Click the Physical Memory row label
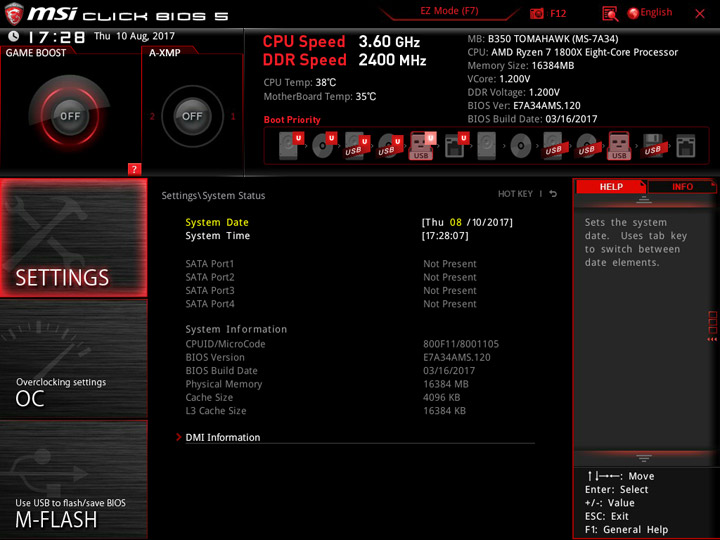Viewport: 720px width, 540px height. pyautogui.click(x=224, y=384)
